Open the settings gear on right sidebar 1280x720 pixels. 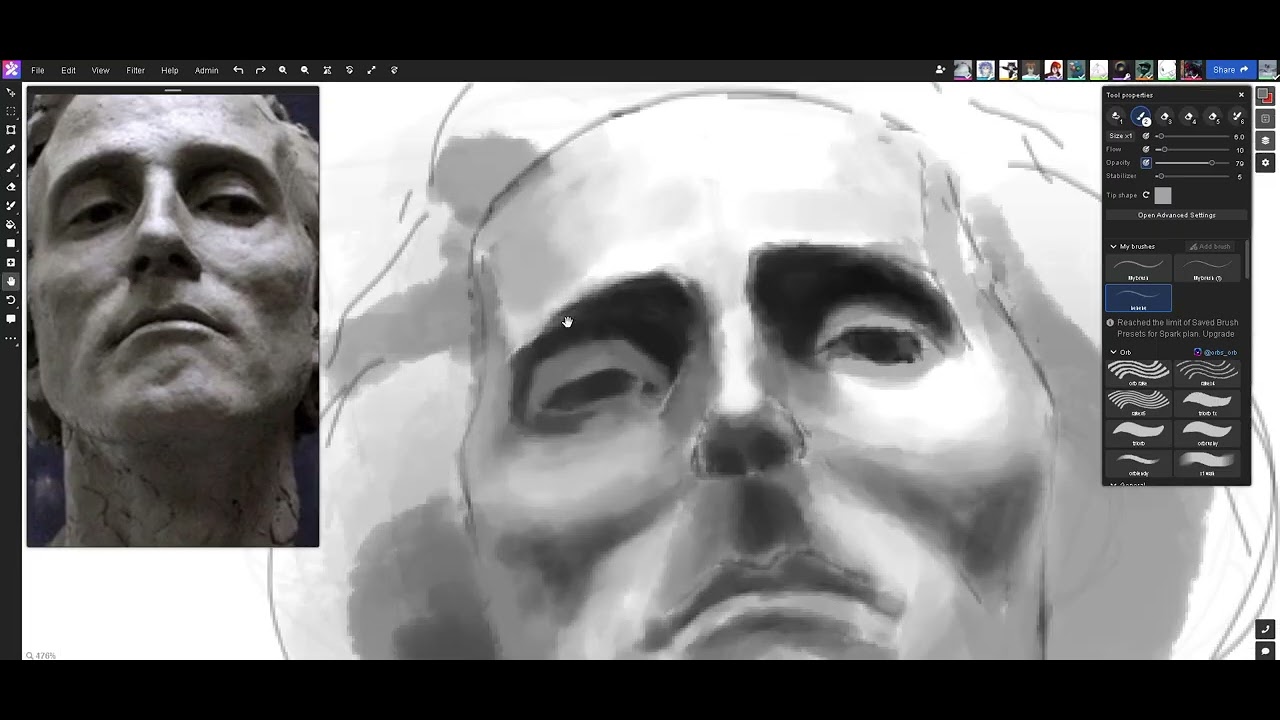(x=1265, y=162)
